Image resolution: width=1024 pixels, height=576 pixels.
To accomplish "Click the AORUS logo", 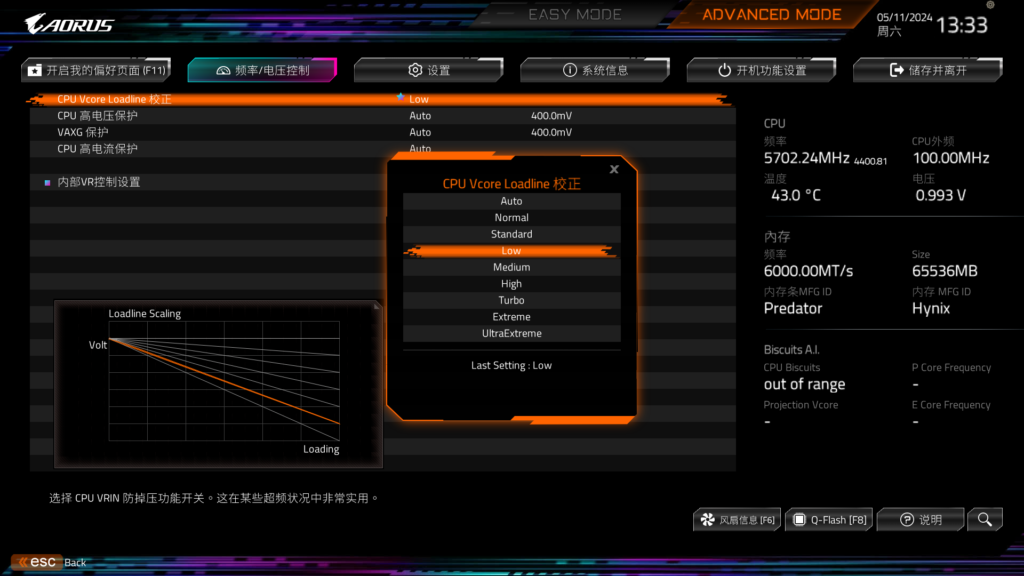I will 69,23.
